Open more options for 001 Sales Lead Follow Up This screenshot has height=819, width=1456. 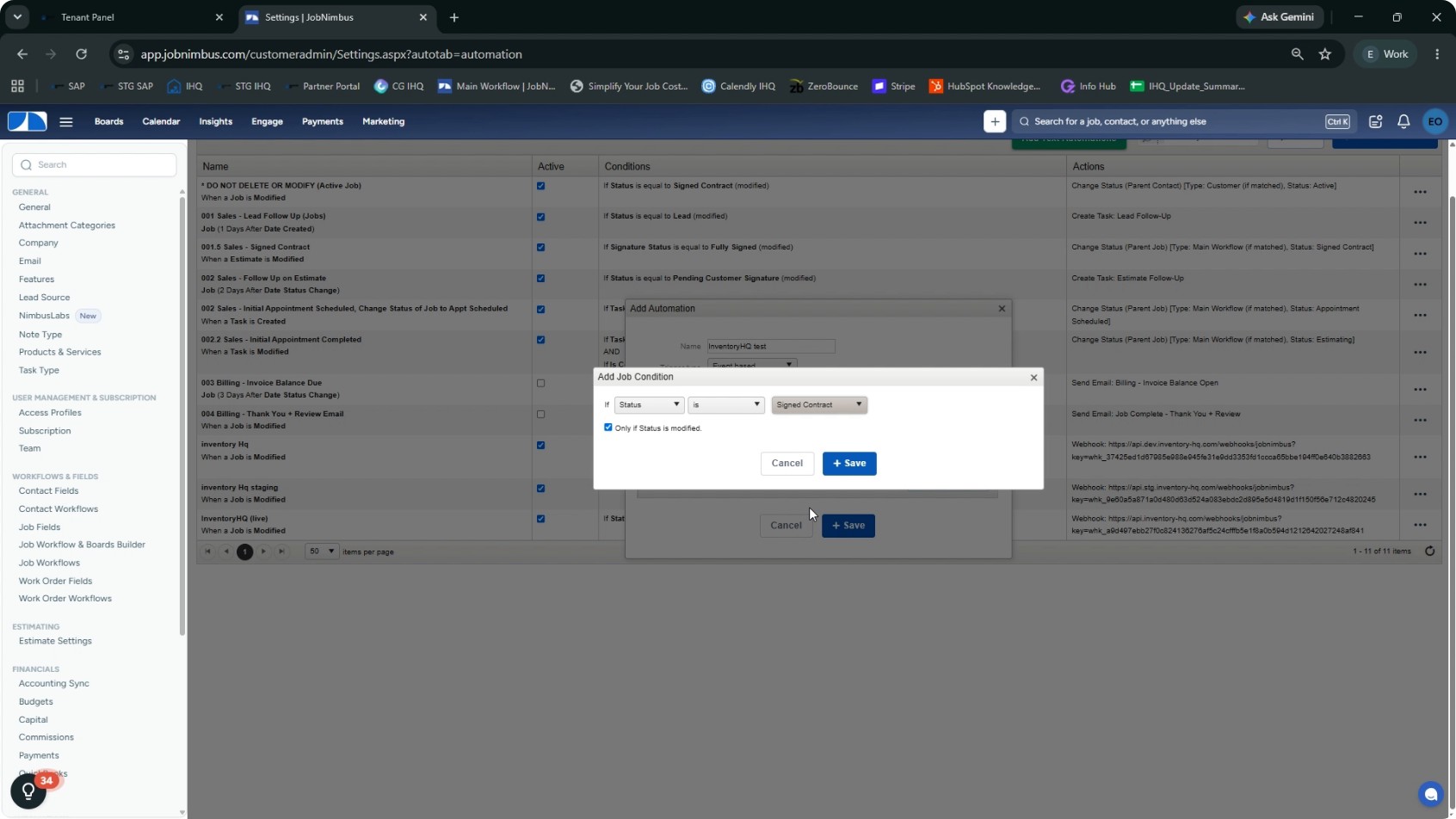tap(1420, 223)
